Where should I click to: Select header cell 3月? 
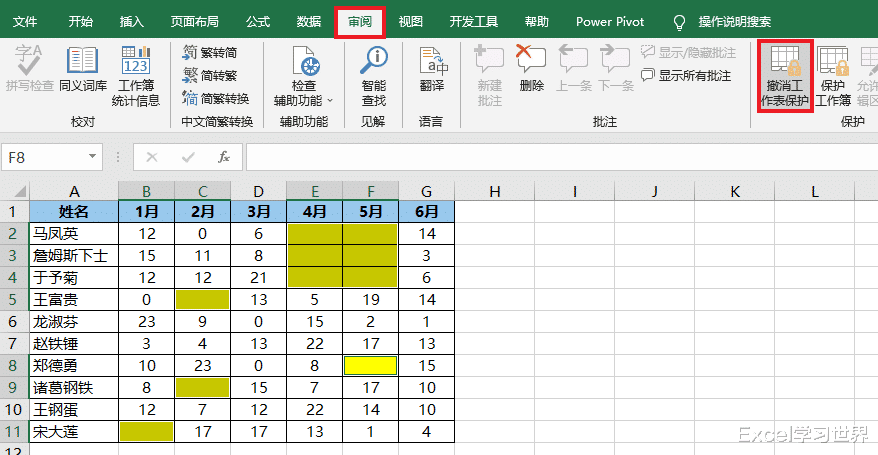pyautogui.click(x=258, y=212)
